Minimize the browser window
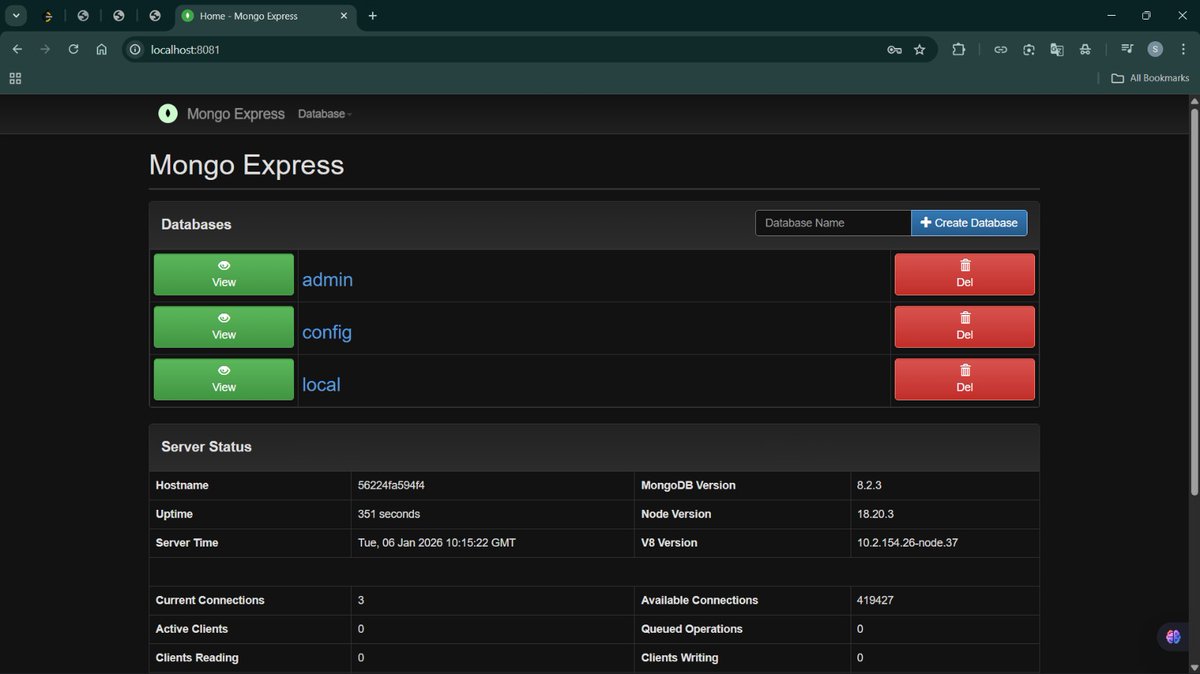 pos(1111,16)
